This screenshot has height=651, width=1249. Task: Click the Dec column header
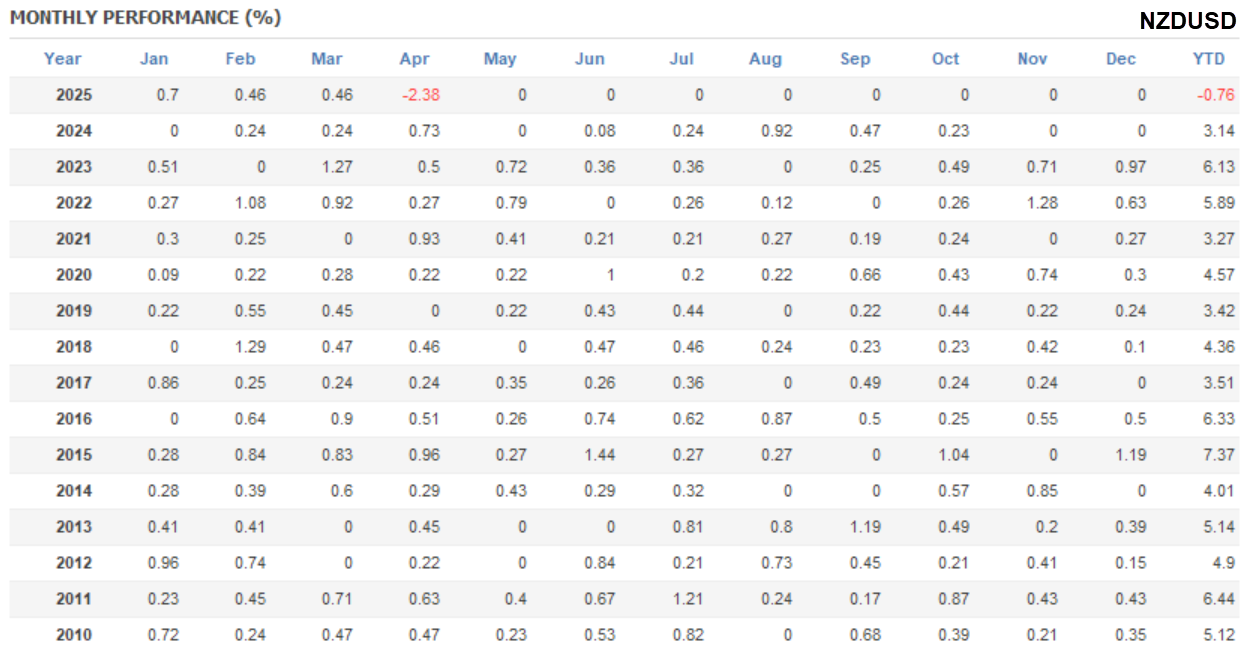[1121, 59]
